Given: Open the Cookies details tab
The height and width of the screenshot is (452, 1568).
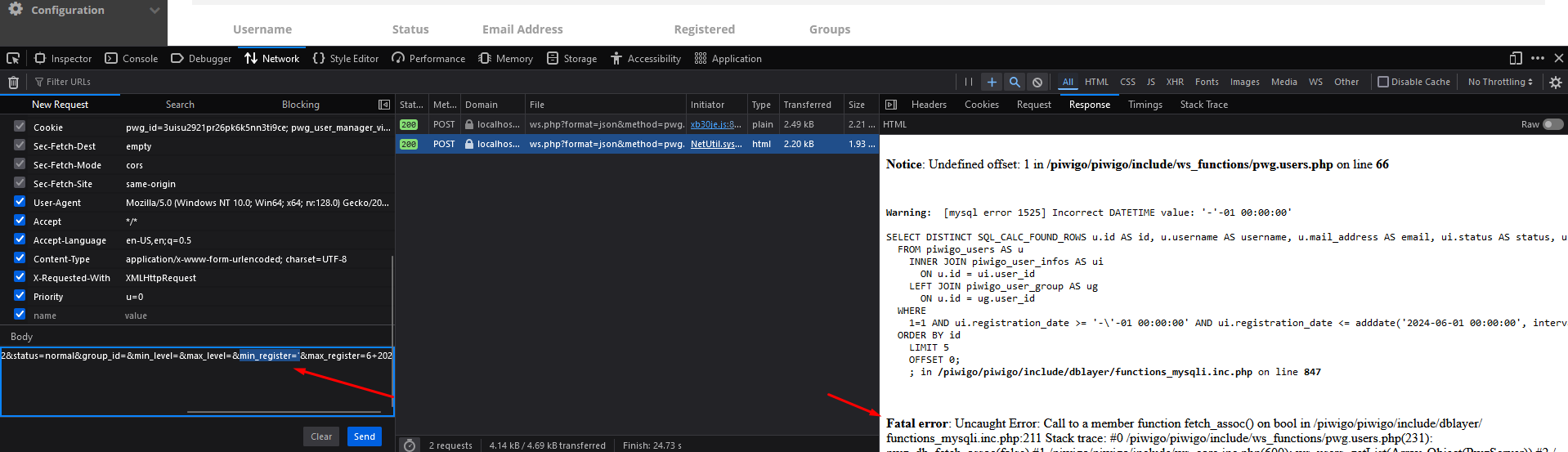Looking at the screenshot, I should tap(981, 105).
